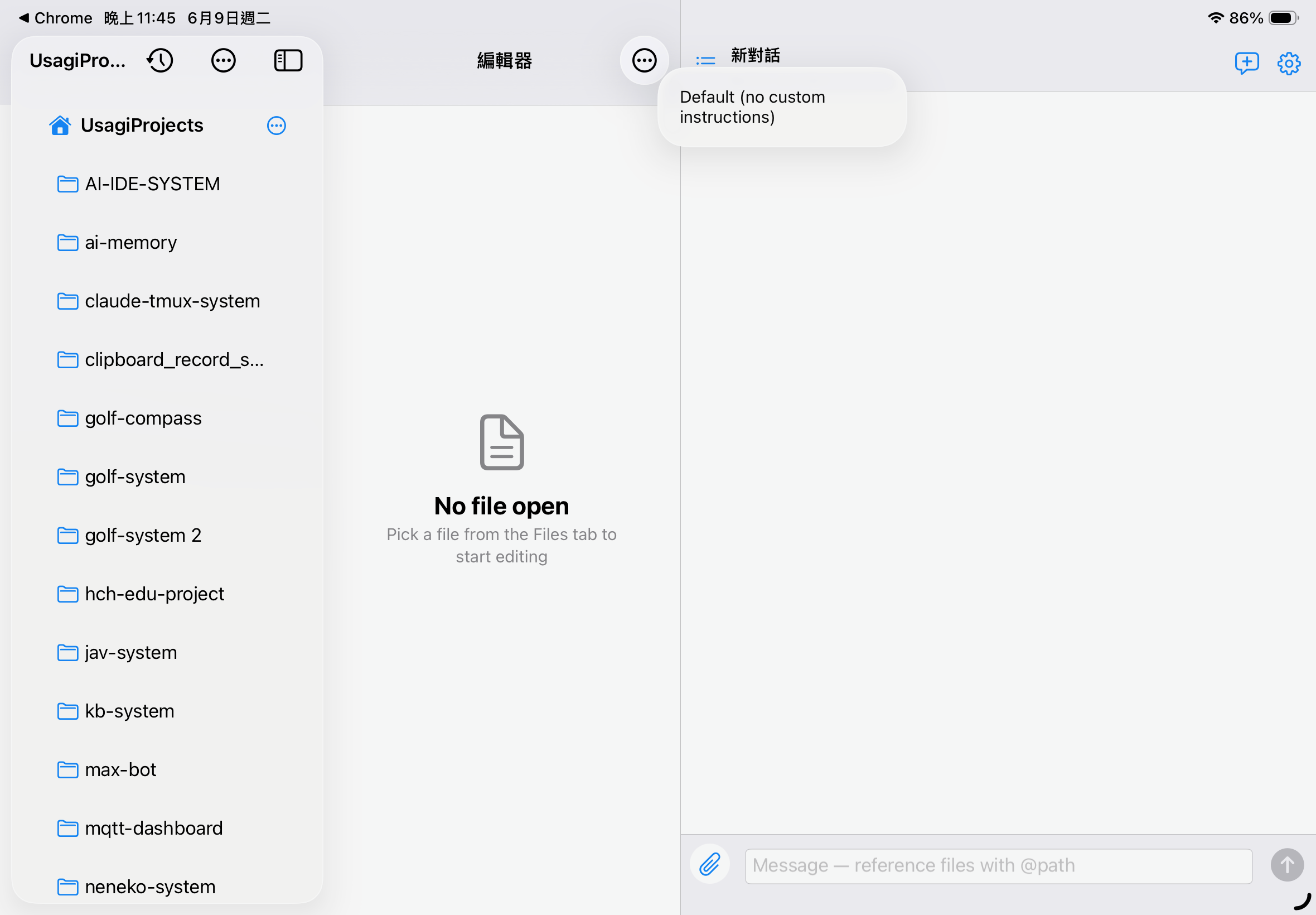Open chat settings gear icon

(x=1289, y=63)
